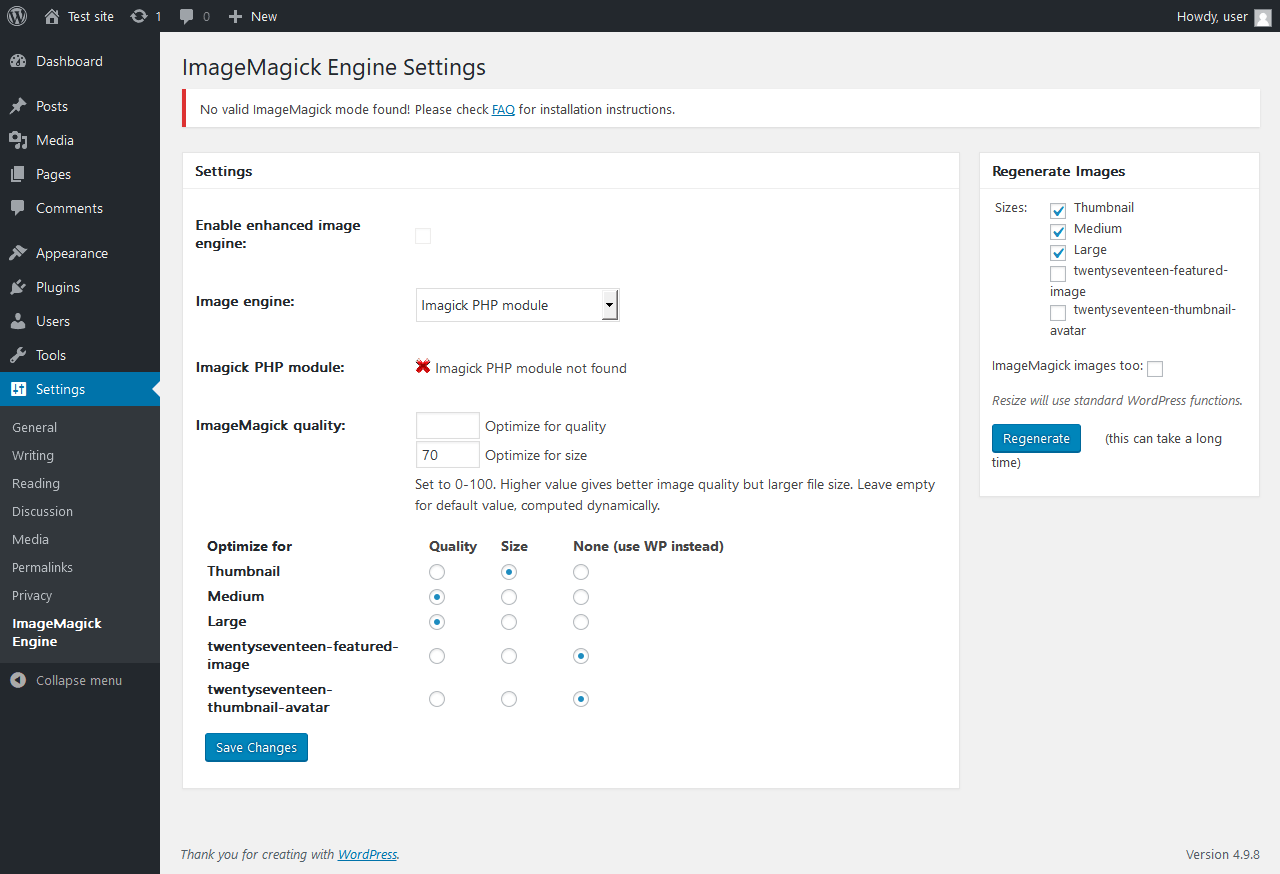Select Quality radio for Thumbnail row
This screenshot has width=1280, height=874.
click(x=437, y=572)
